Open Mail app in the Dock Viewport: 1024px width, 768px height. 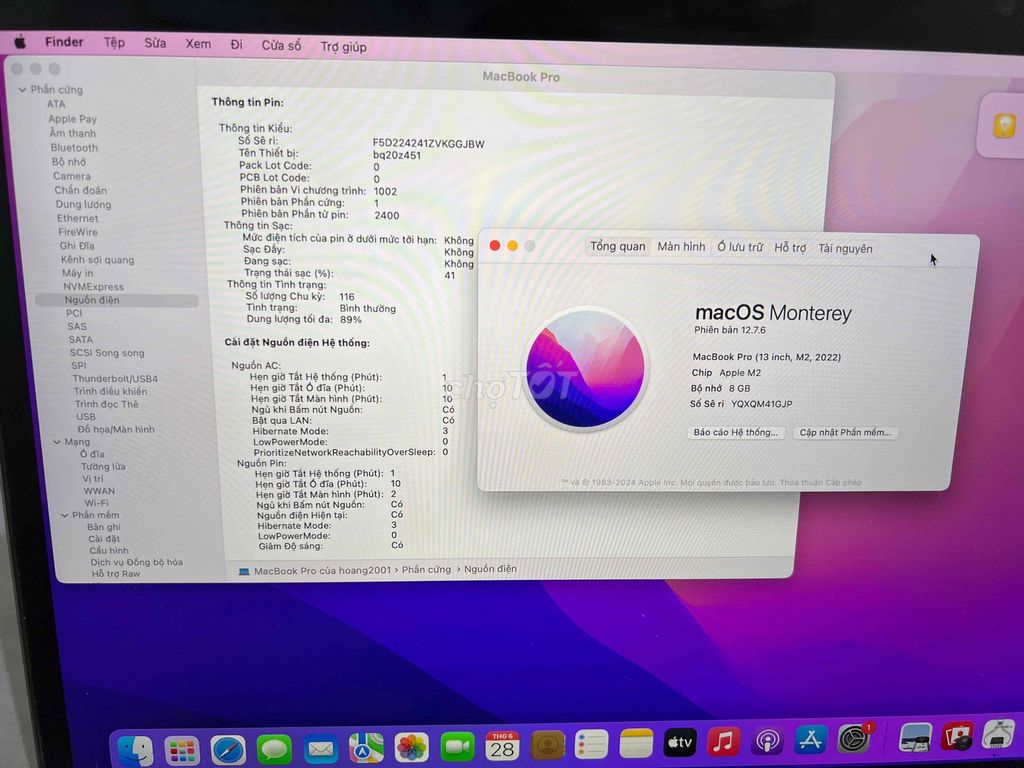coord(320,748)
